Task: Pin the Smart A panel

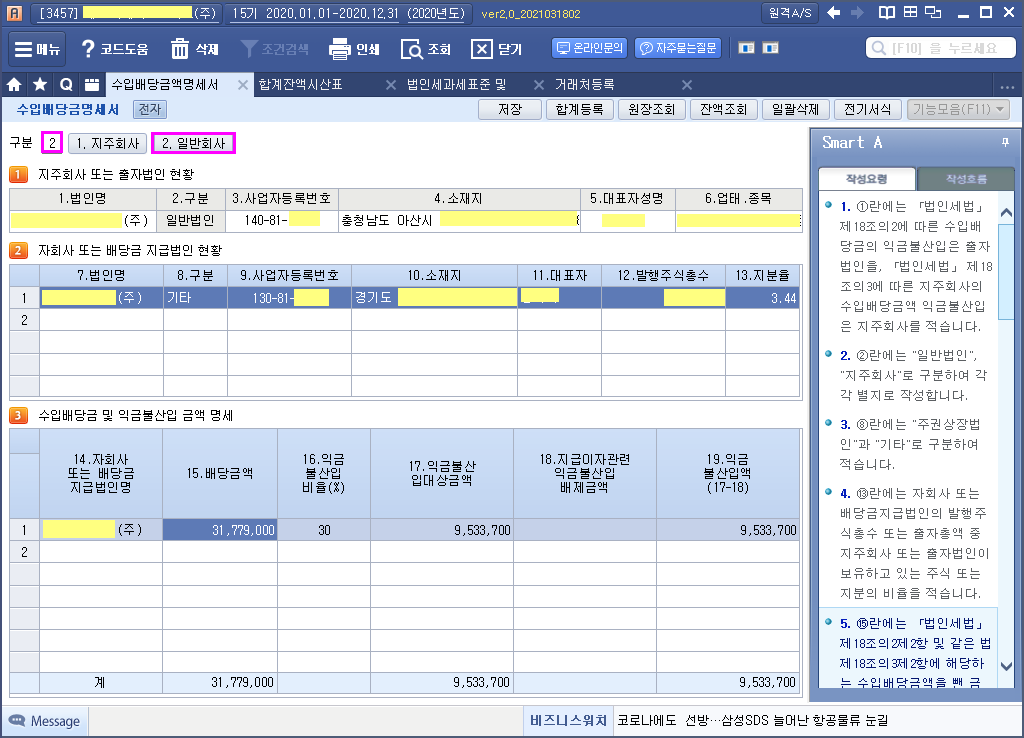Action: 1005,142
